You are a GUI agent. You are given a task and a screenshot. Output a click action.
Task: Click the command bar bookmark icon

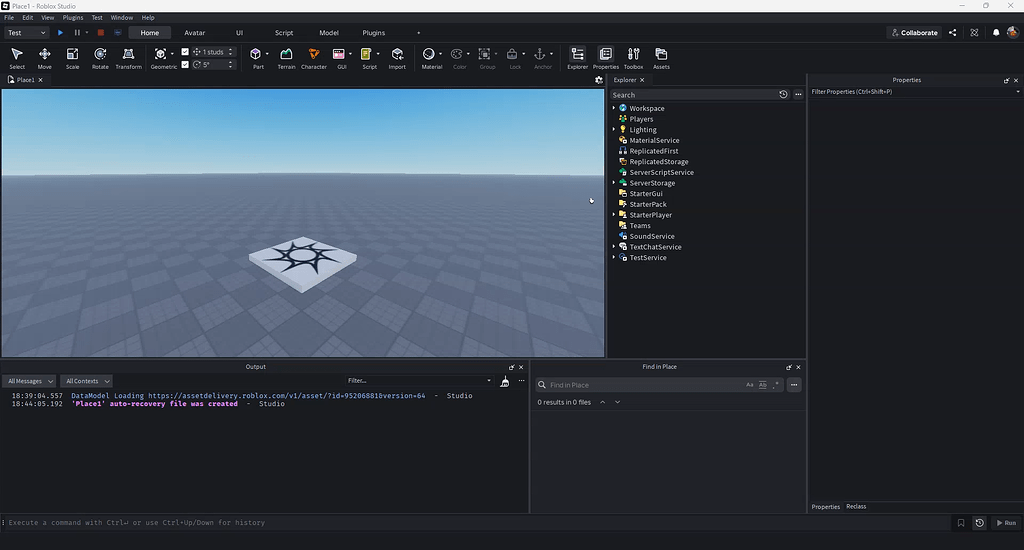pos(961,523)
